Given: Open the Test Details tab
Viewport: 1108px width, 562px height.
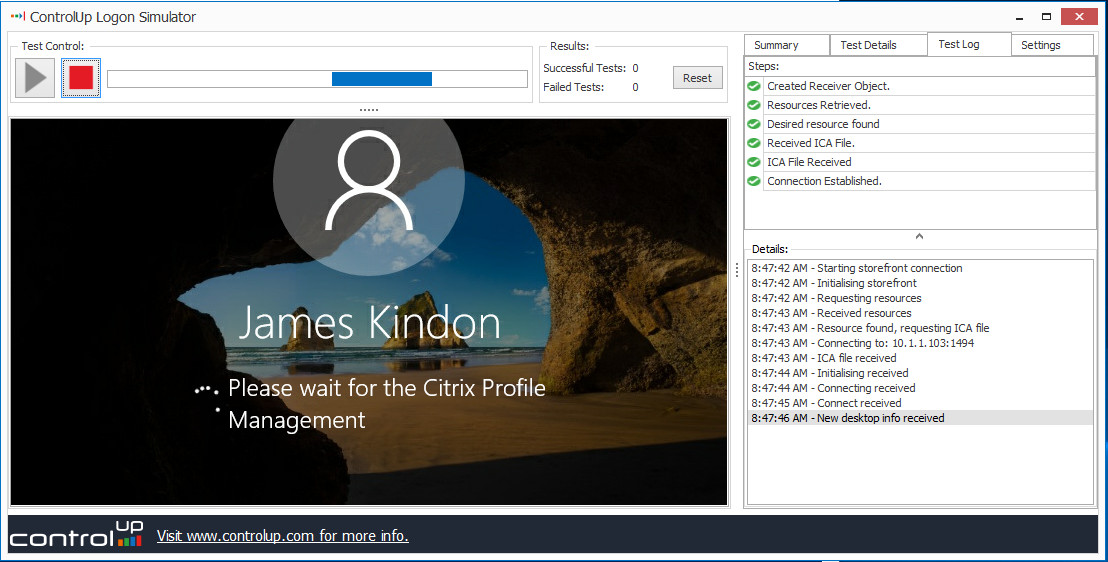Looking at the screenshot, I should (878, 45).
